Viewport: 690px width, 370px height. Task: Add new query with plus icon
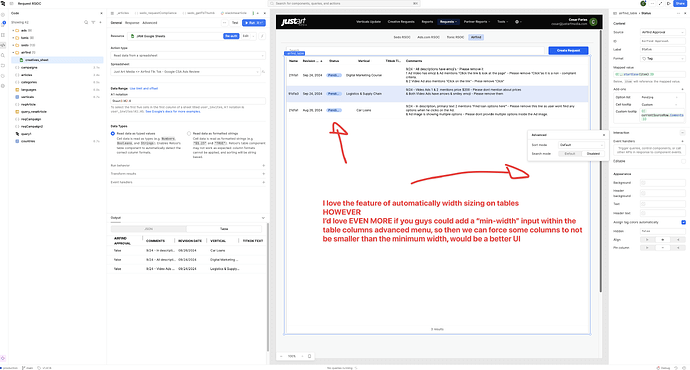[x=100, y=22]
